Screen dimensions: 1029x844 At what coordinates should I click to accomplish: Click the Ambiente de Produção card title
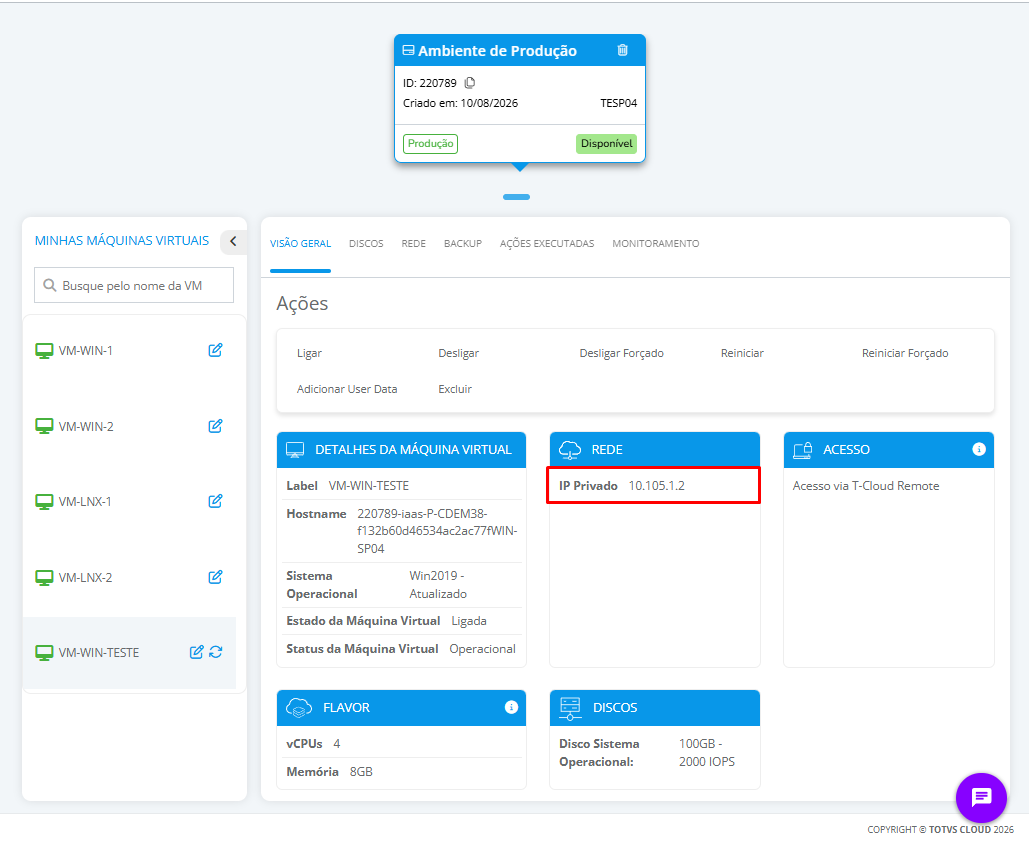[497, 51]
